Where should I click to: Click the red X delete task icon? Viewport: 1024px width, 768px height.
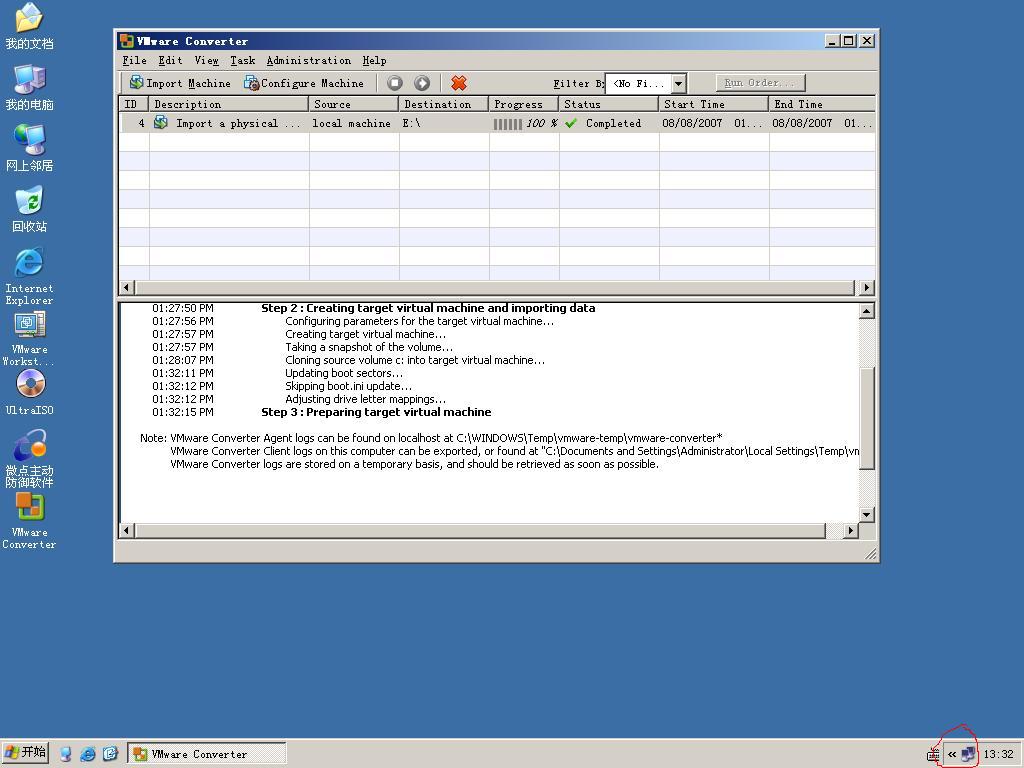click(x=459, y=83)
